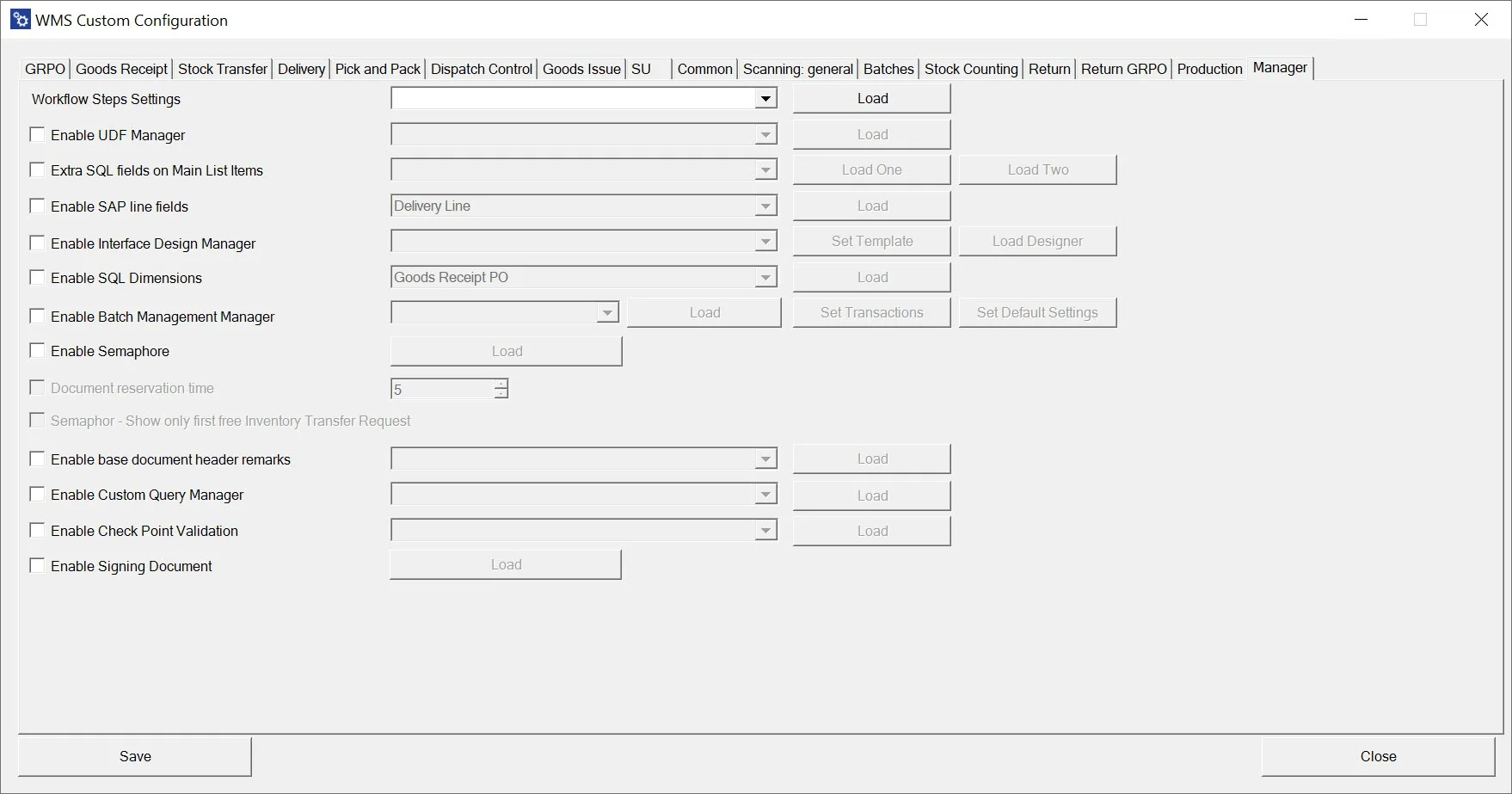Screen dimensions: 1512x794
Task: Check Enable Batch Management Manager
Action: click(x=37, y=317)
